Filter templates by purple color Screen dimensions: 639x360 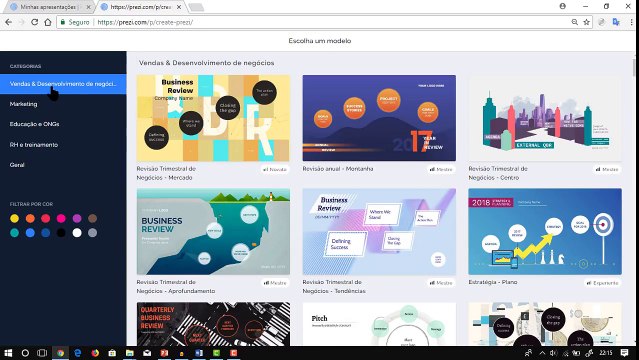(x=77, y=219)
